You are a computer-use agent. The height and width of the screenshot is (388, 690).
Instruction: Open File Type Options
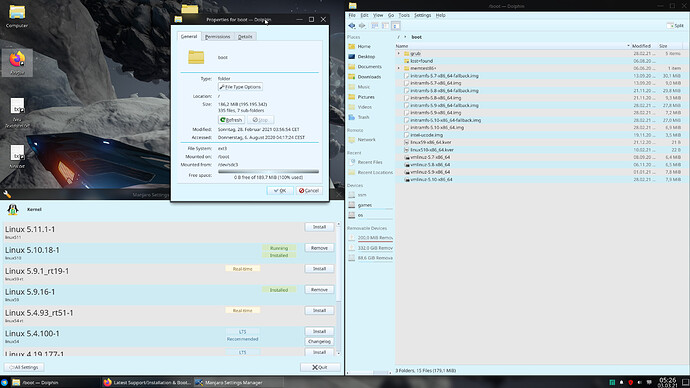240,87
